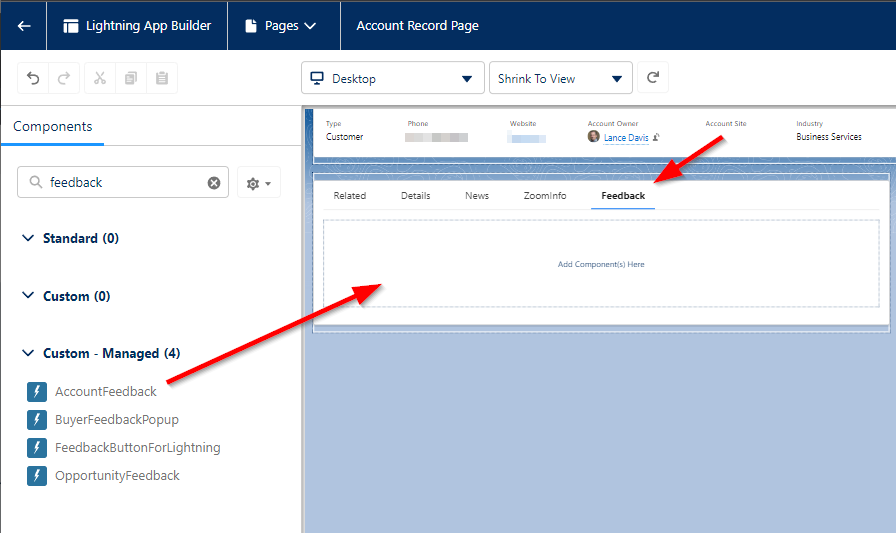Viewport: 896px width, 533px height.
Task: Click the FeedbackButtonForLightning label
Action: [x=138, y=447]
